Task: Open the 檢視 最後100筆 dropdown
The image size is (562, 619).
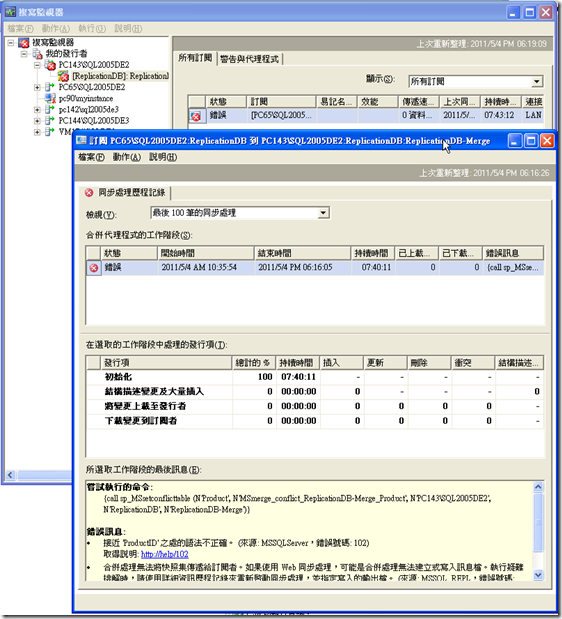Action: (323, 213)
